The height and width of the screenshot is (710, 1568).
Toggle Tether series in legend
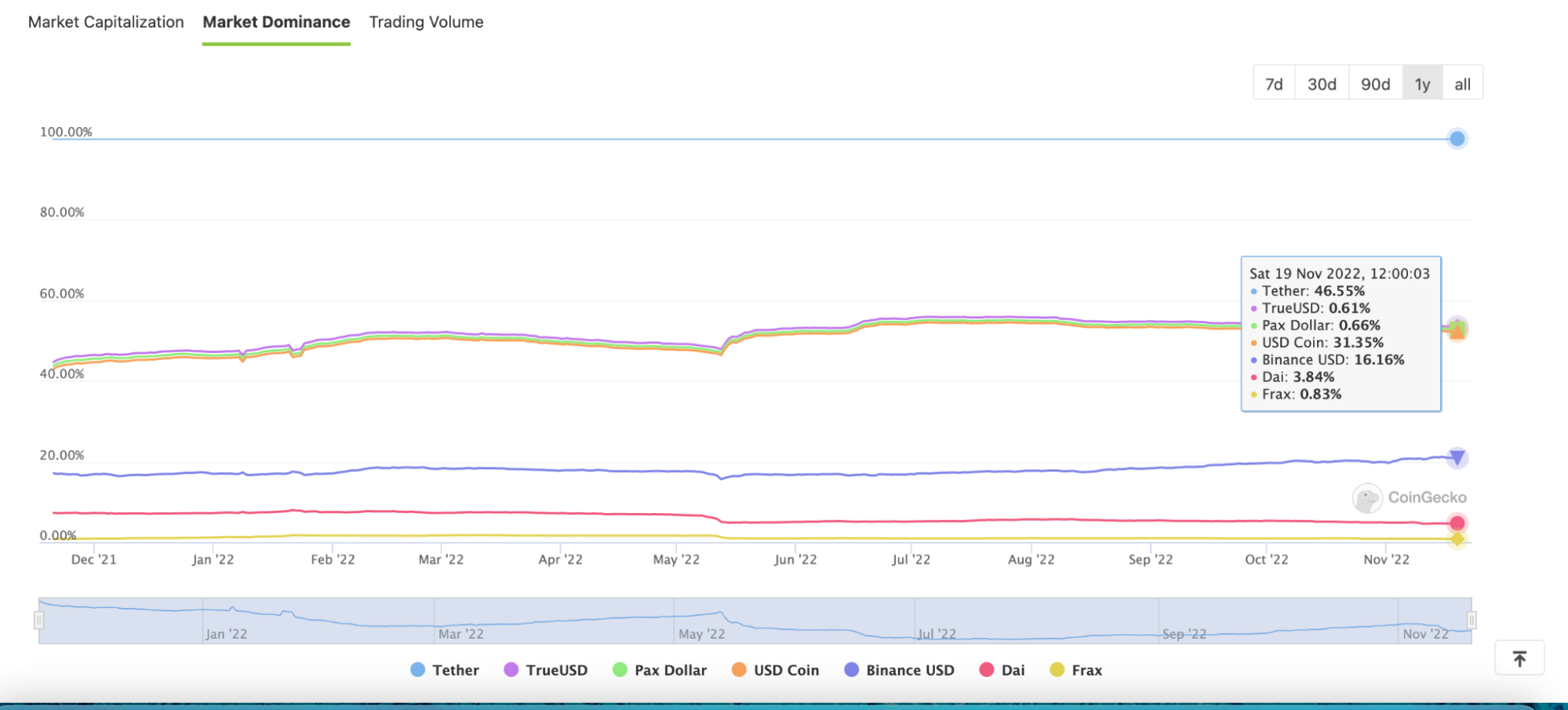pyautogui.click(x=445, y=670)
